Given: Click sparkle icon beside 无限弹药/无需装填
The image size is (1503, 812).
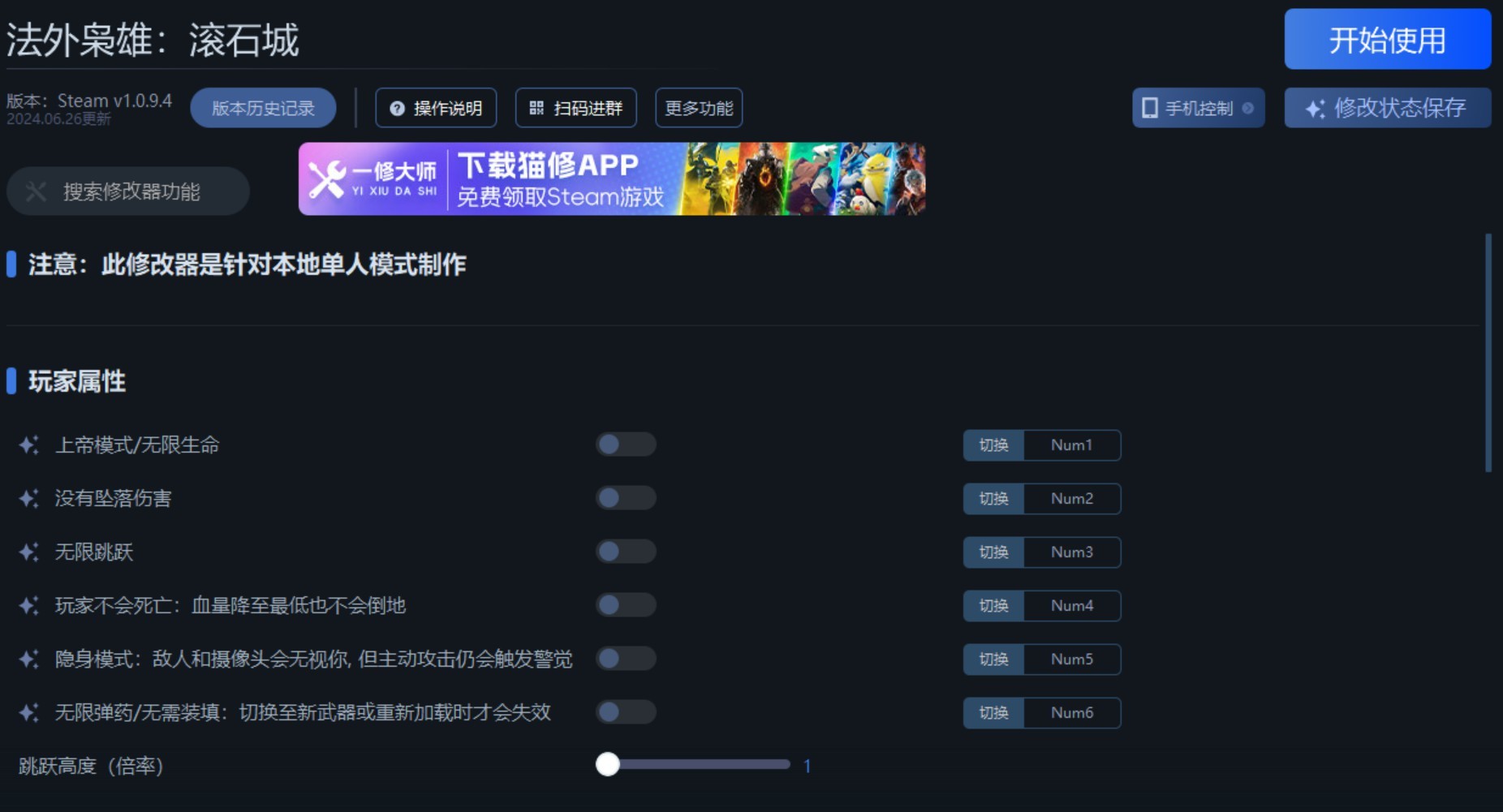Looking at the screenshot, I should pyautogui.click(x=28, y=713).
